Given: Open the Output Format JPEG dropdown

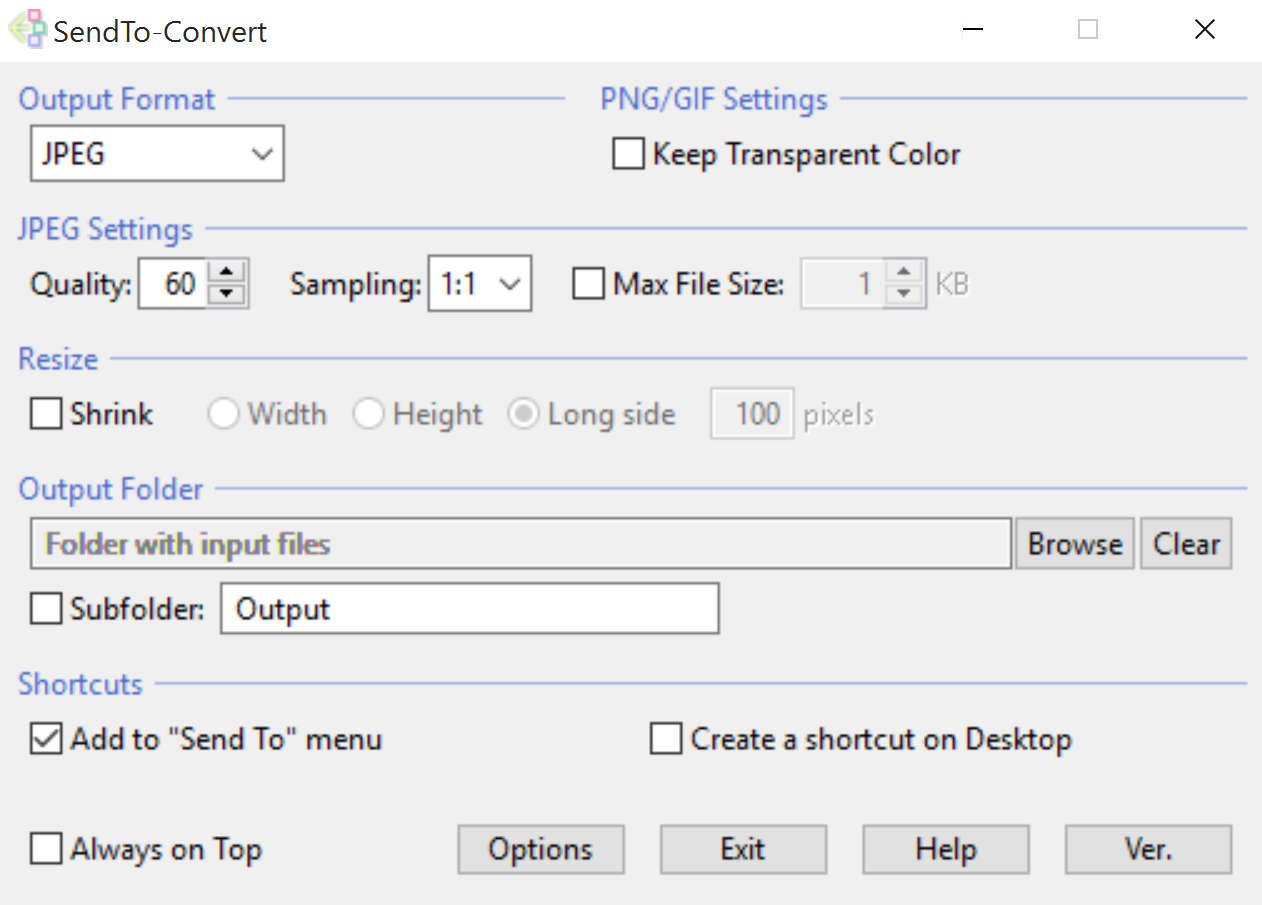Looking at the screenshot, I should (x=157, y=154).
